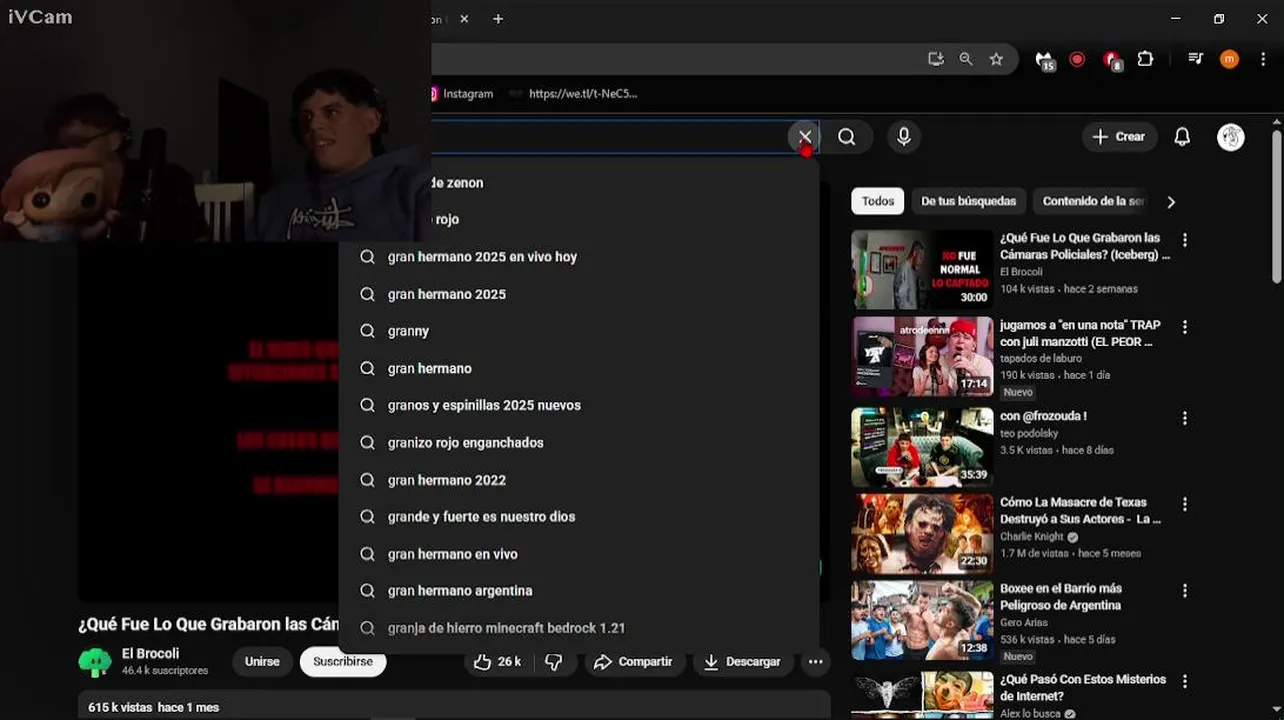Start voice search with microphone icon

[x=904, y=137]
